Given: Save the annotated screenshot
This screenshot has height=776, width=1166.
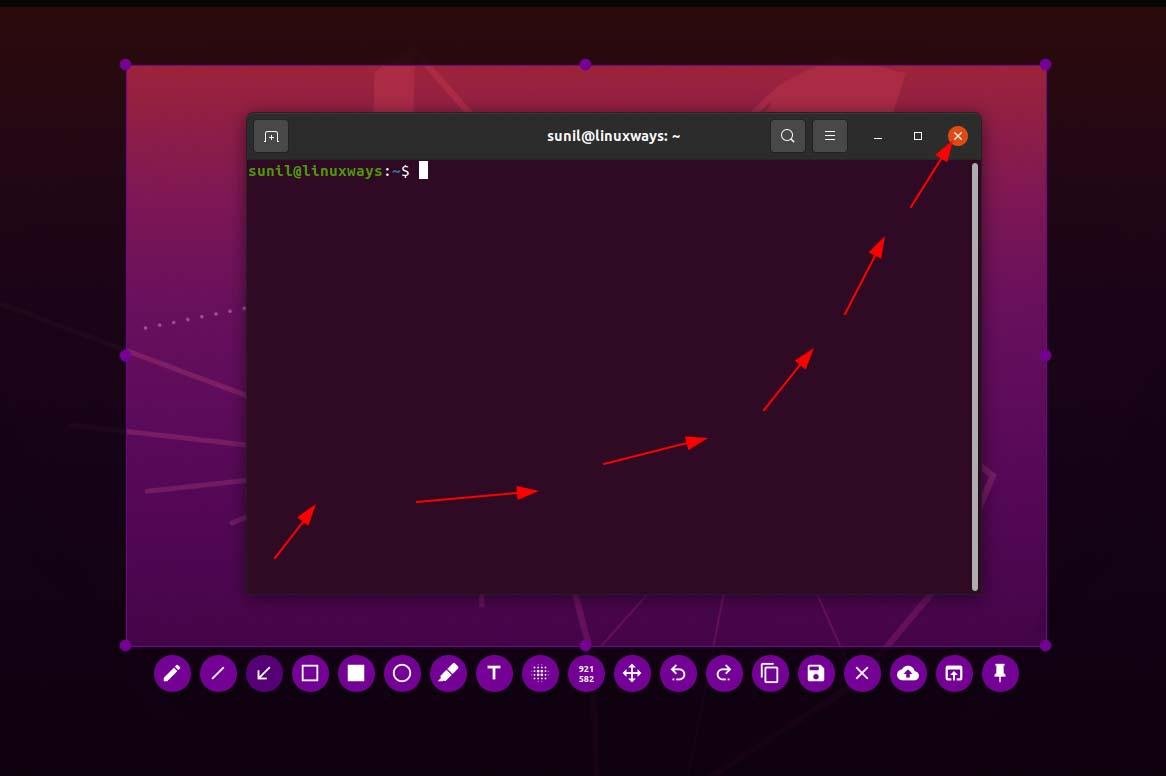Looking at the screenshot, I should [x=816, y=674].
